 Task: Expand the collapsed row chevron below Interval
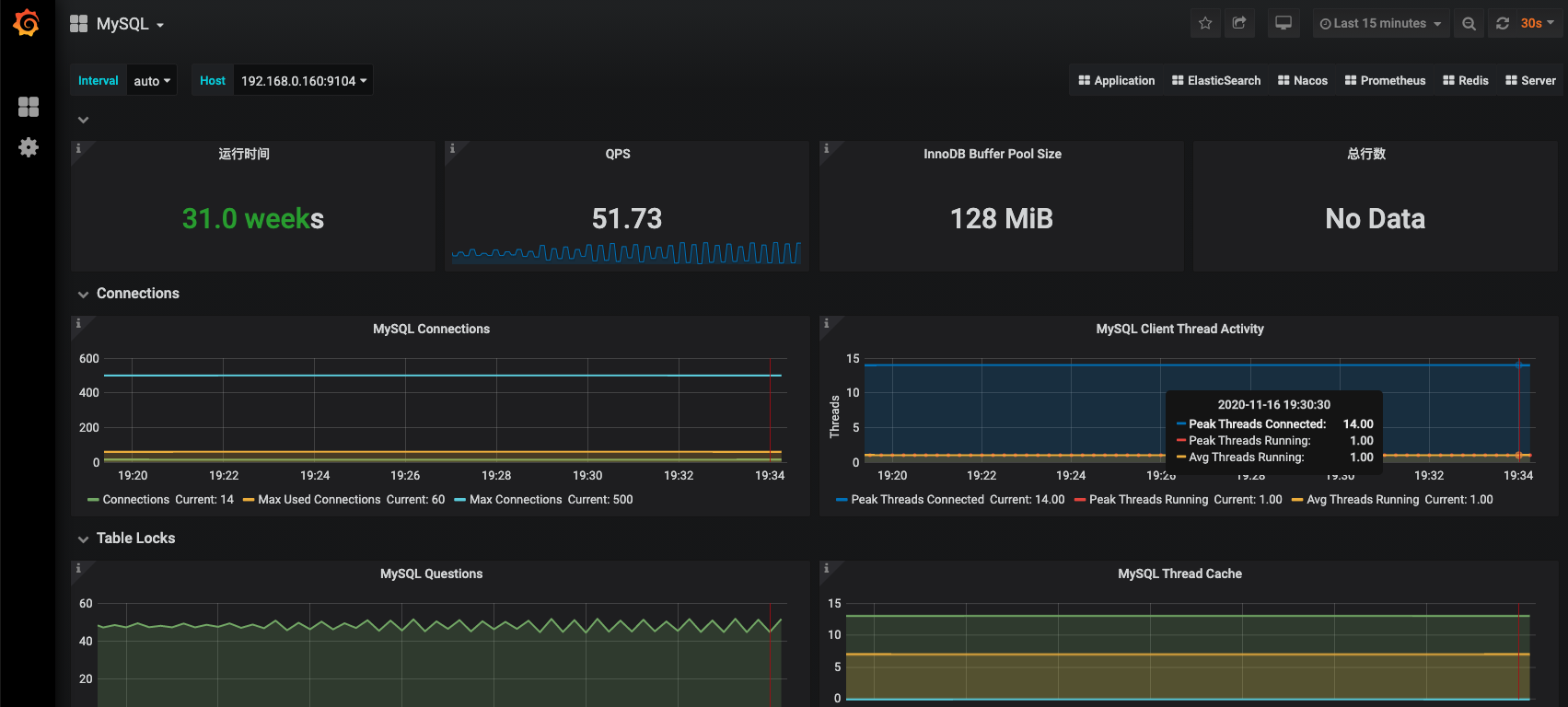tap(83, 120)
